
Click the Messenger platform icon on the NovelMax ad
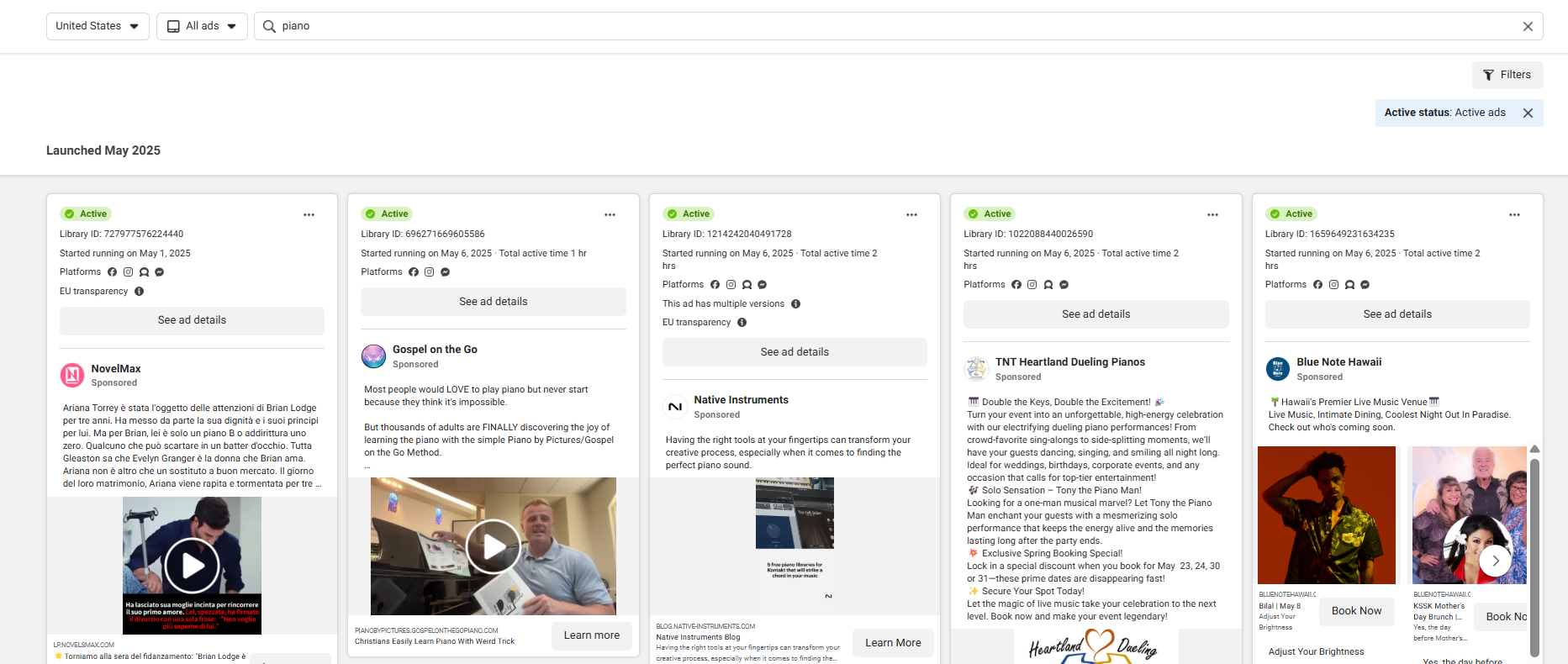coord(160,272)
